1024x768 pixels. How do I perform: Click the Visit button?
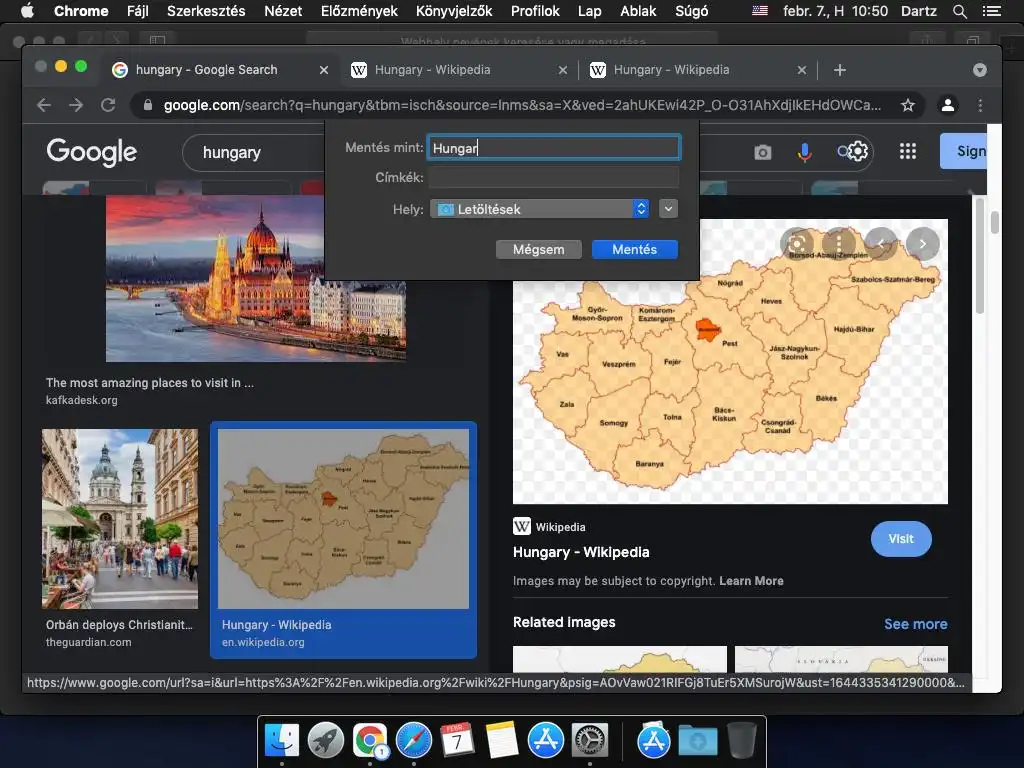coord(901,539)
